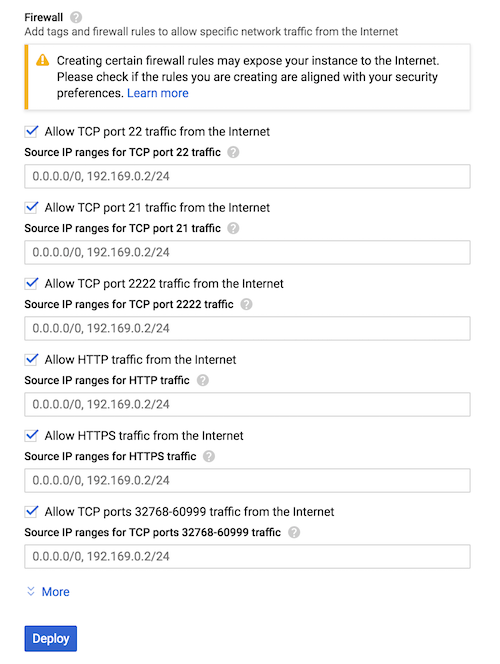500x664 pixels.
Task: Open help for HTTPS traffic source ranges
Action: point(209,456)
